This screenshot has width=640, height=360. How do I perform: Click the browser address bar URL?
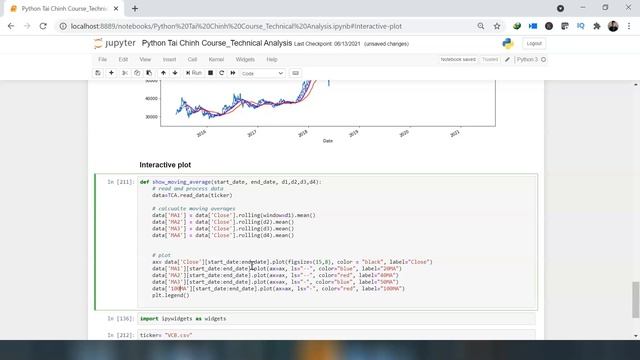click(x=236, y=26)
